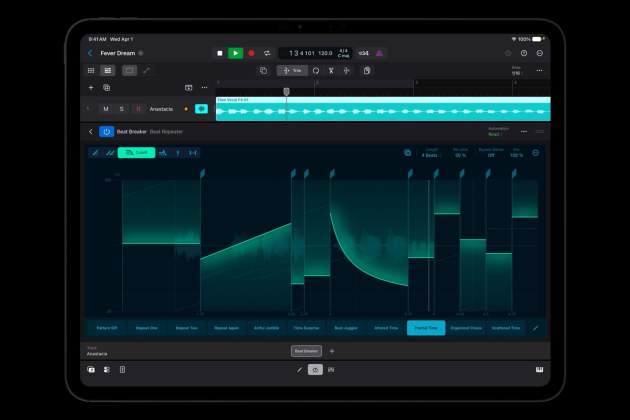Select the pencil automation icon in view bar
The width and height of the screenshot is (630, 420).
(x=146, y=71)
